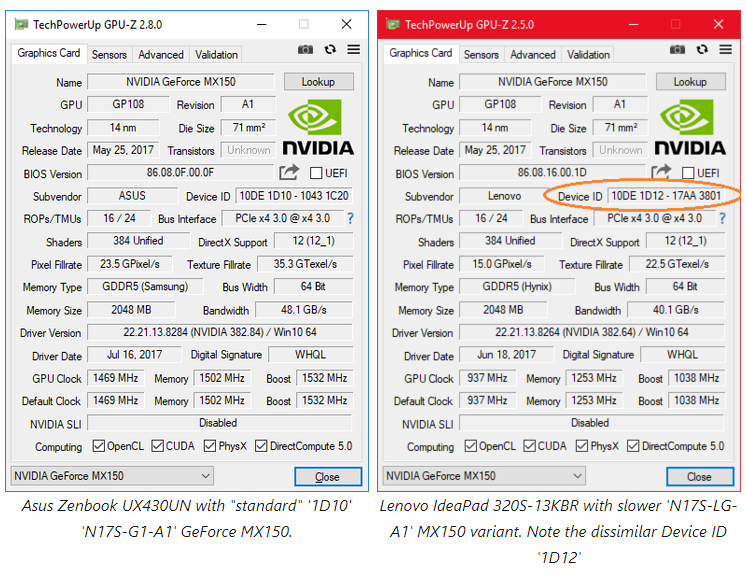
Task: Switch to Advanced tab in GPU-Z 2.8.0
Action: point(161,55)
